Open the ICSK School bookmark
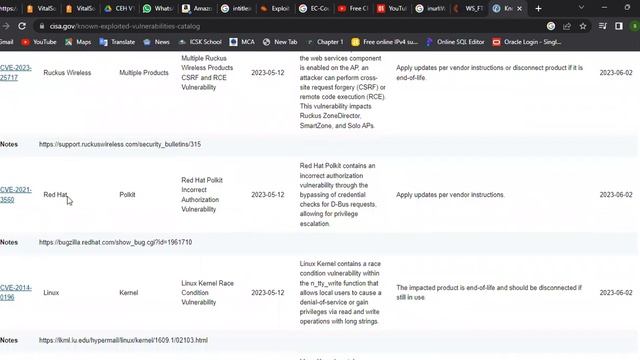The height and width of the screenshot is (360, 640). pyautogui.click(x=200, y=42)
